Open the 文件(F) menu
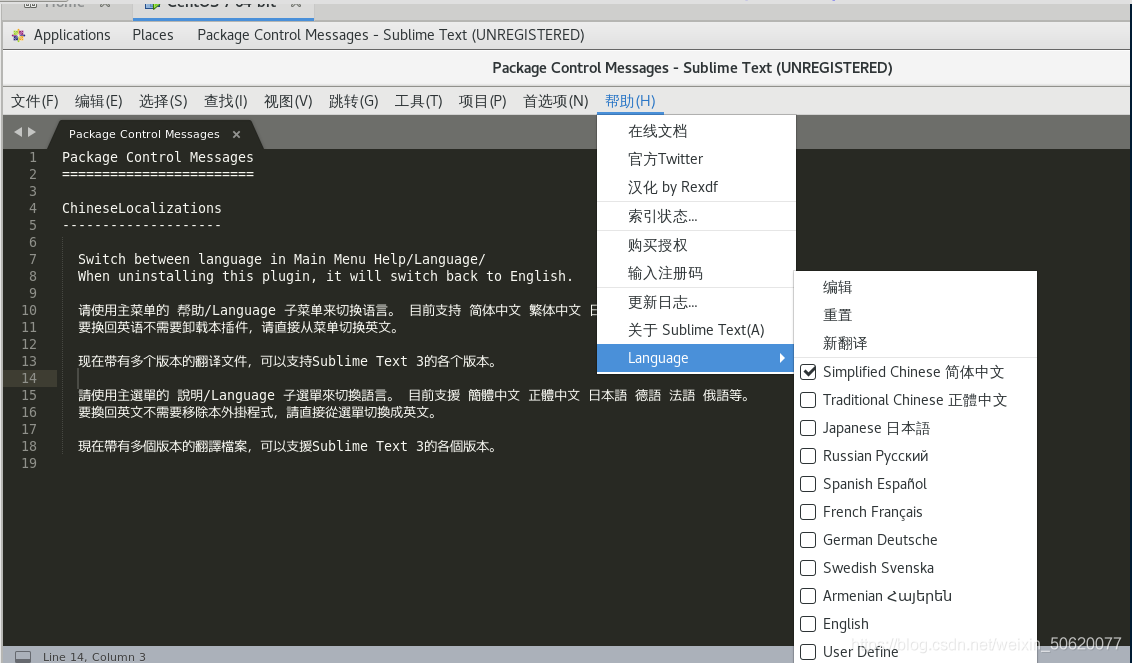Image resolution: width=1132 pixels, height=663 pixels. (35, 101)
